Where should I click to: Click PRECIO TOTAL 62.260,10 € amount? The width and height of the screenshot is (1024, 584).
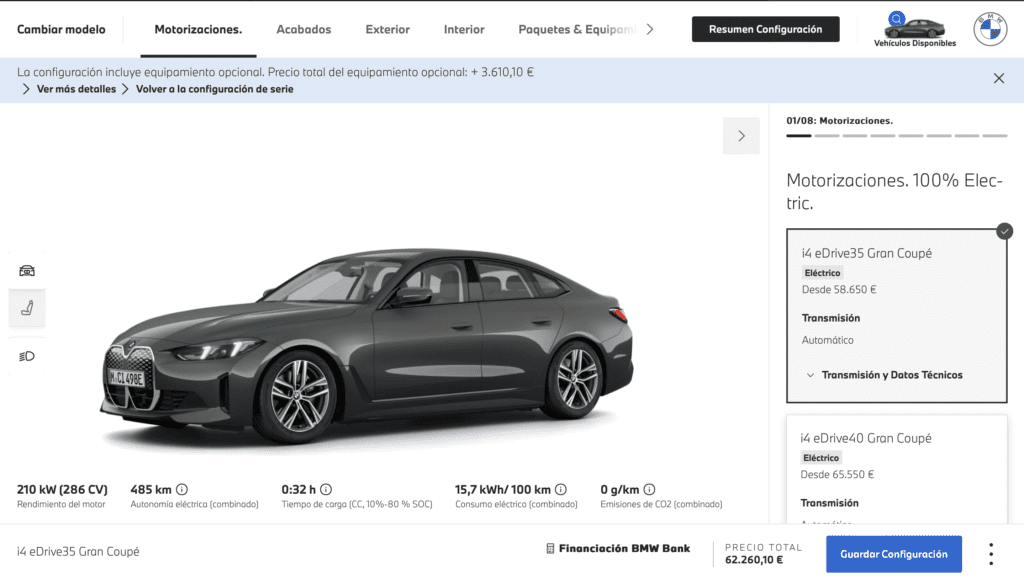[754, 560]
